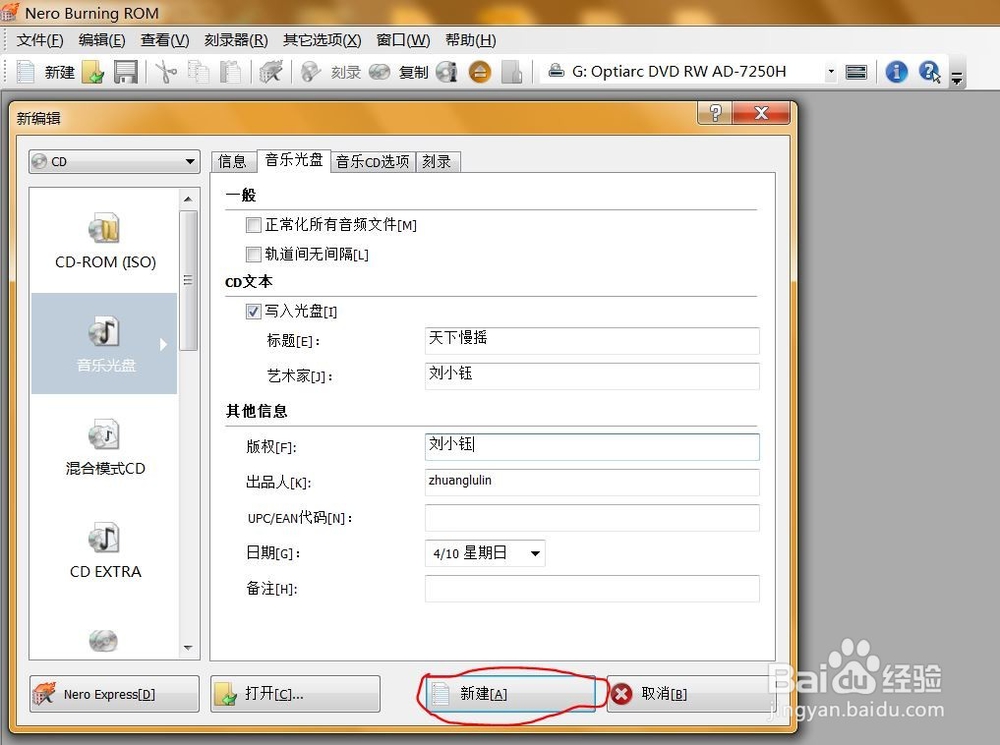Click the scissors cut icon
The width and height of the screenshot is (1000, 745).
point(166,71)
